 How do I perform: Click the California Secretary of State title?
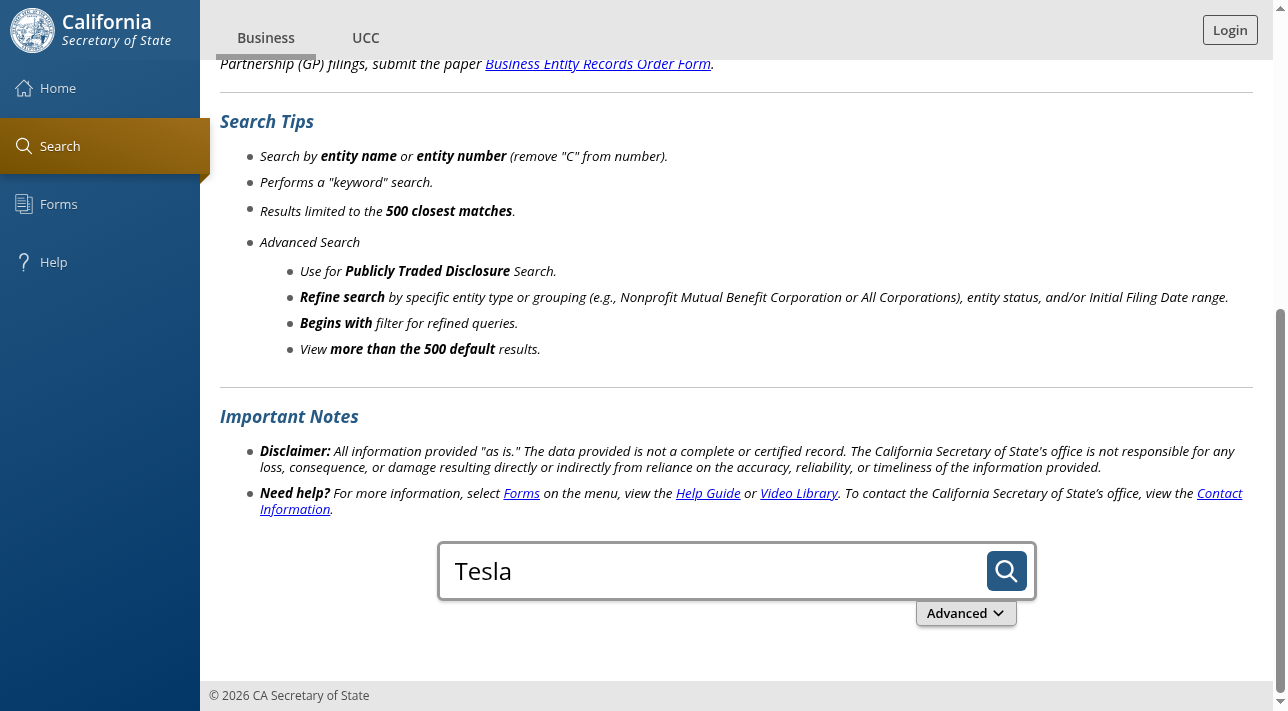pyautogui.click(x=117, y=30)
